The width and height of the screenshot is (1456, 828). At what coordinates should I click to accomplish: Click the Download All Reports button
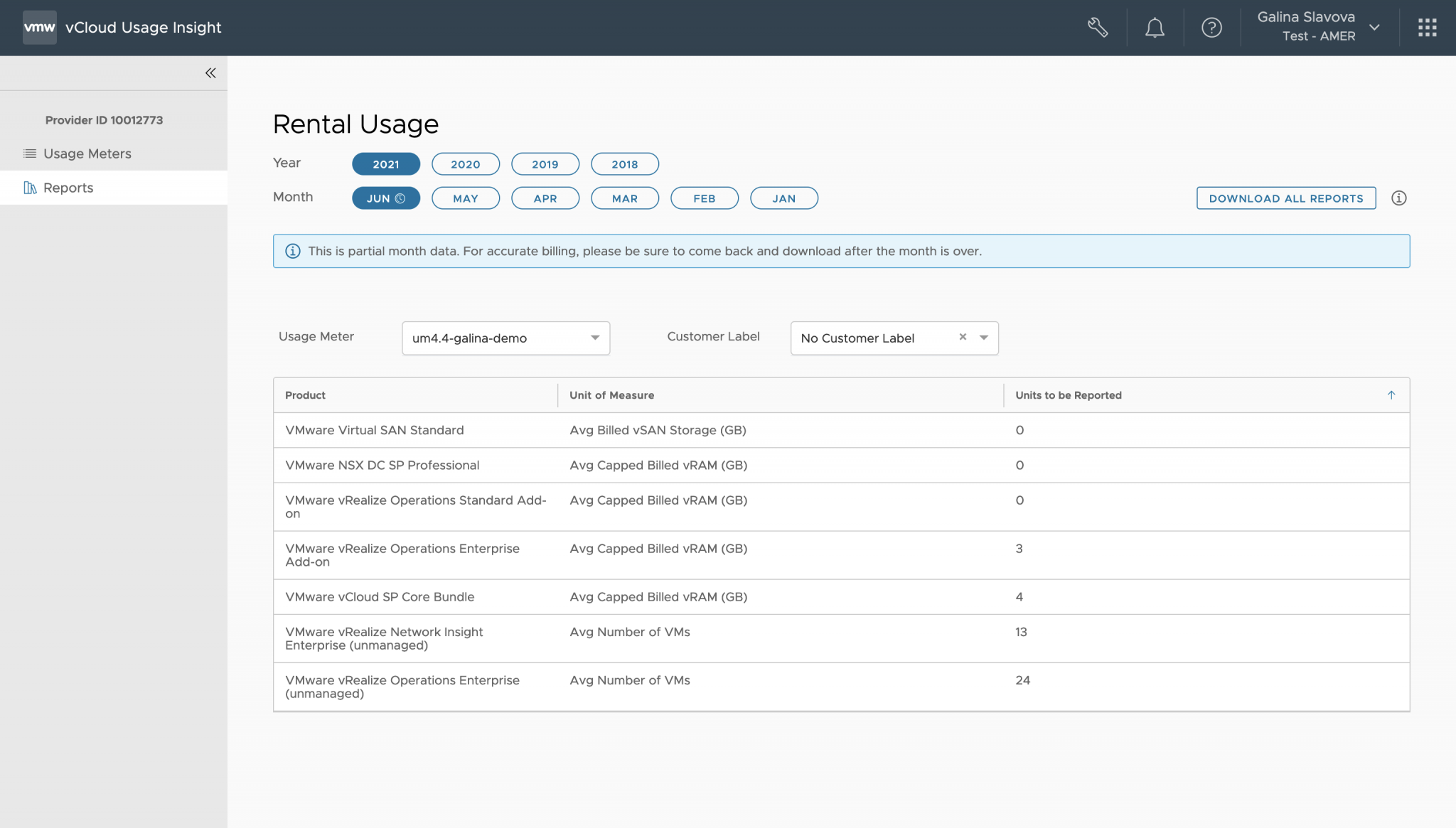(1285, 198)
